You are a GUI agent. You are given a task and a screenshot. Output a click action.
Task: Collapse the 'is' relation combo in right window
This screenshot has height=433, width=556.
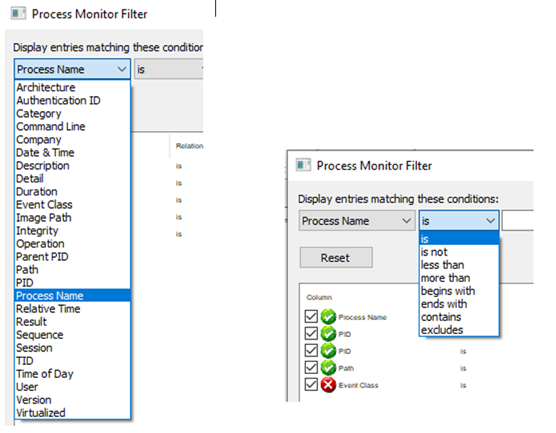click(x=459, y=221)
